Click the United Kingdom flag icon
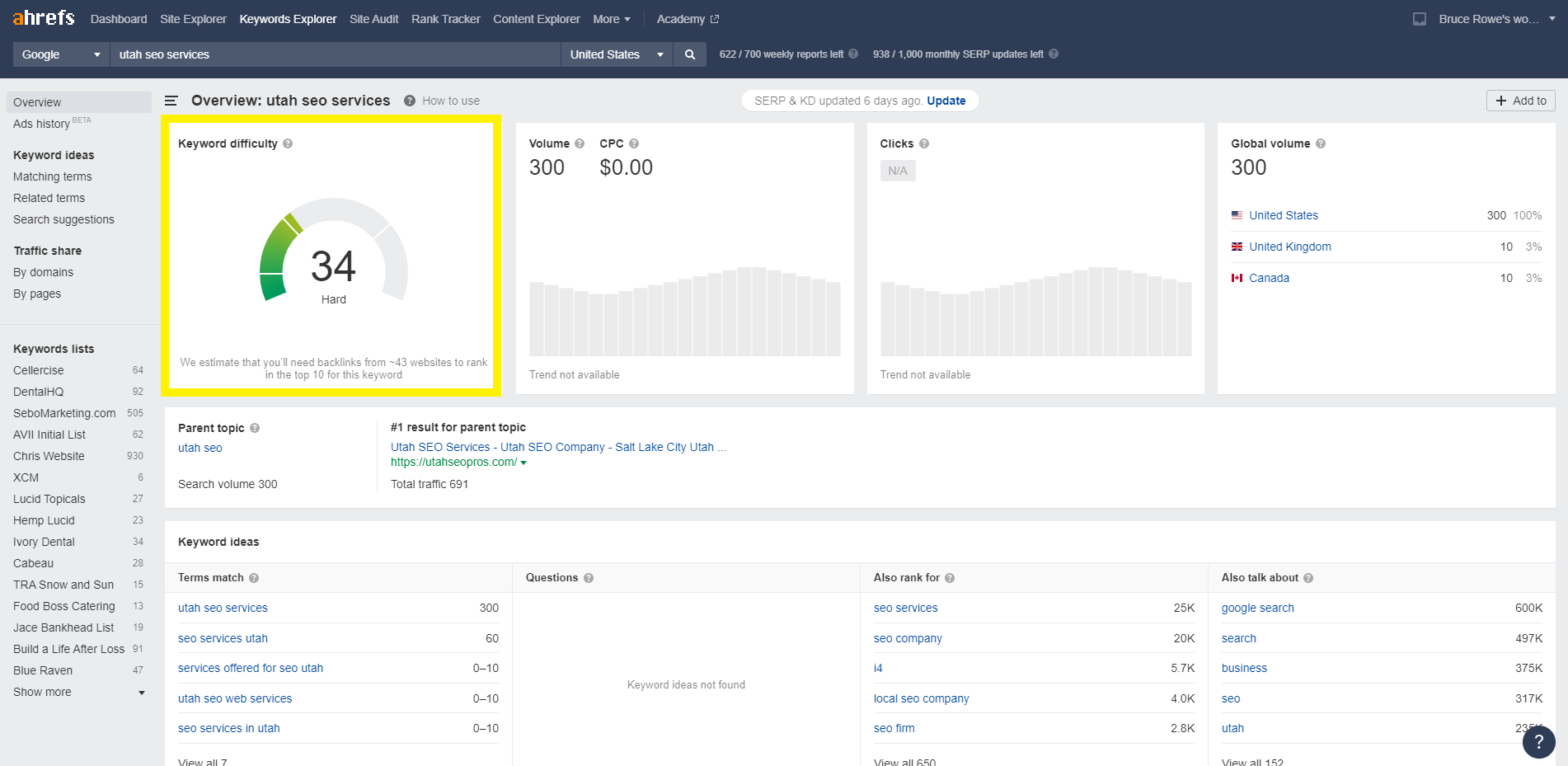 click(1237, 247)
